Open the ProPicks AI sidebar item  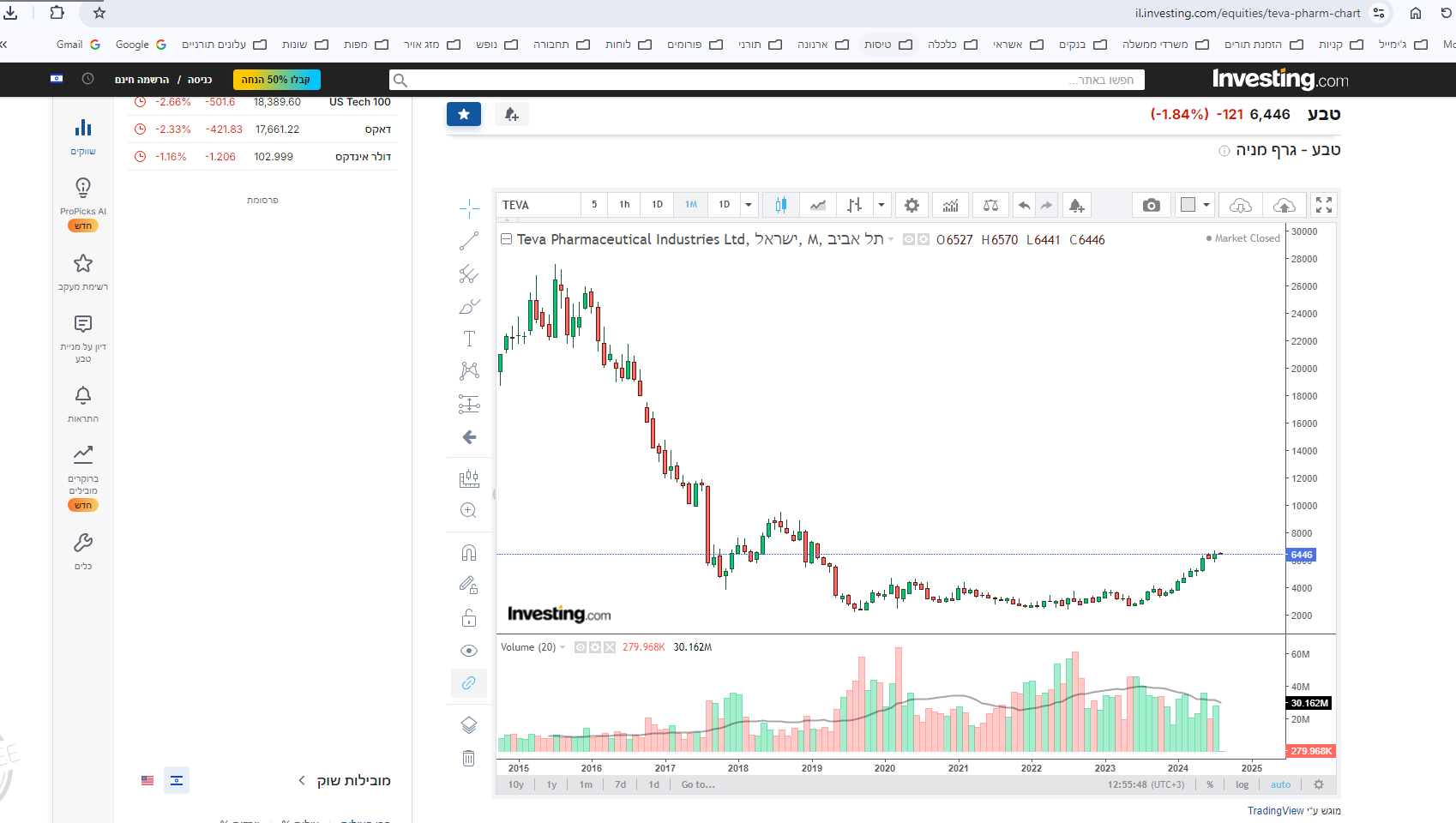pyautogui.click(x=83, y=204)
